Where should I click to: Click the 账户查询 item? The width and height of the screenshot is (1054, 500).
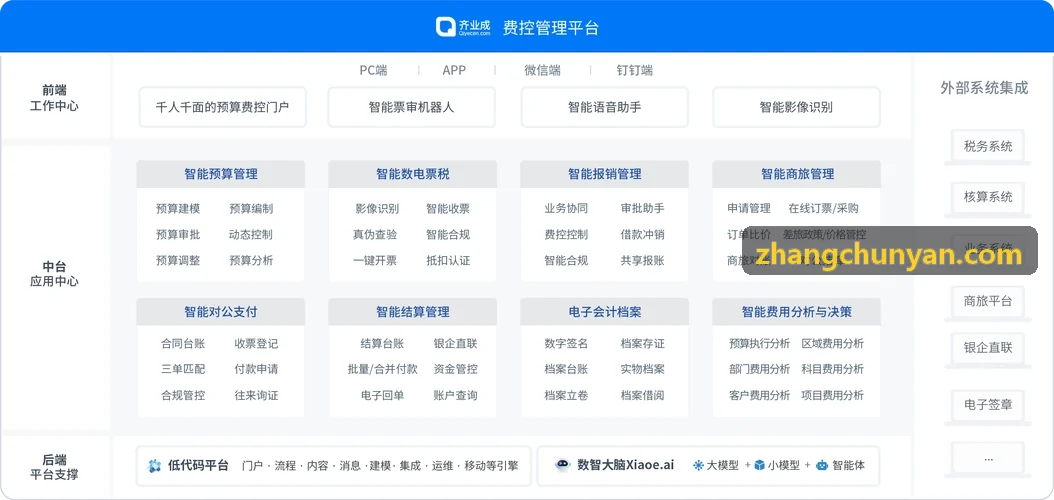(456, 396)
